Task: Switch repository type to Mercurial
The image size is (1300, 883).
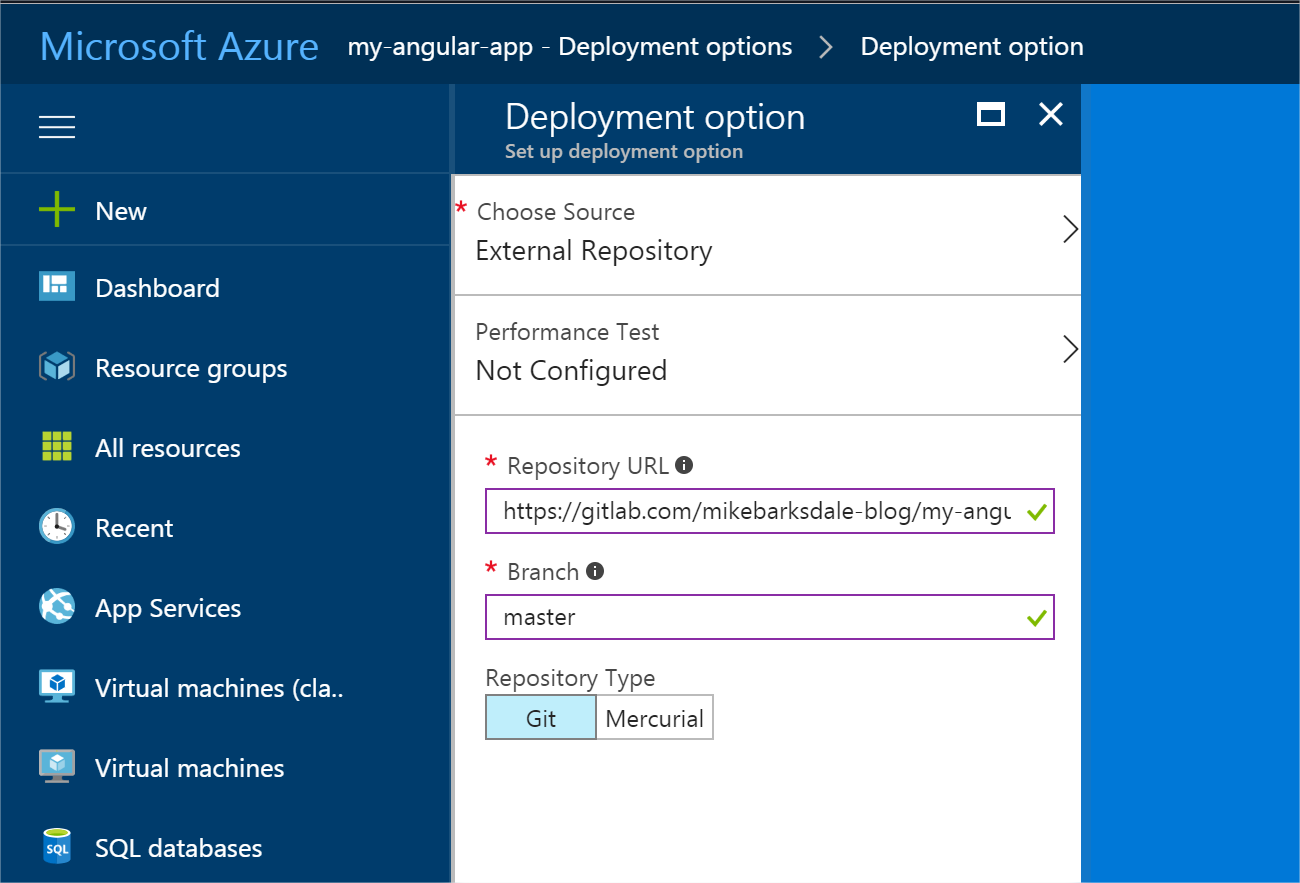Action: click(x=655, y=718)
